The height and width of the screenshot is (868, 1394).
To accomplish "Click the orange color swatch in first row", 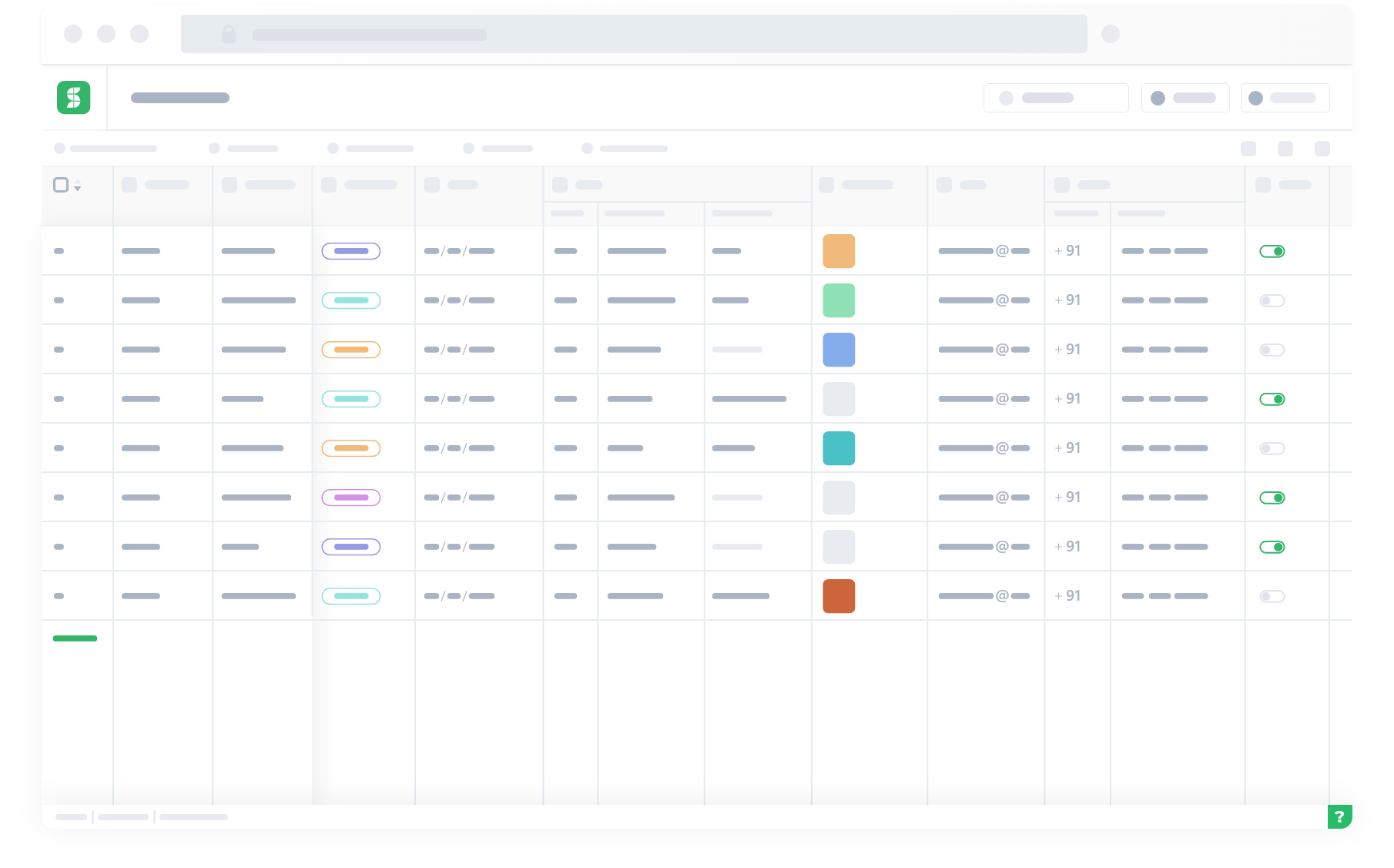I will pyautogui.click(x=839, y=251).
